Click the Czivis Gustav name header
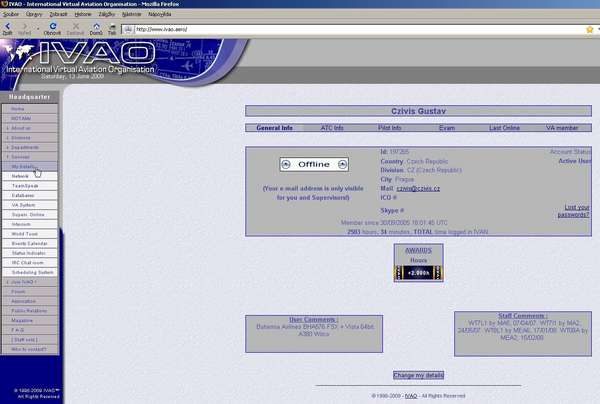The width and height of the screenshot is (600, 404). [x=418, y=111]
